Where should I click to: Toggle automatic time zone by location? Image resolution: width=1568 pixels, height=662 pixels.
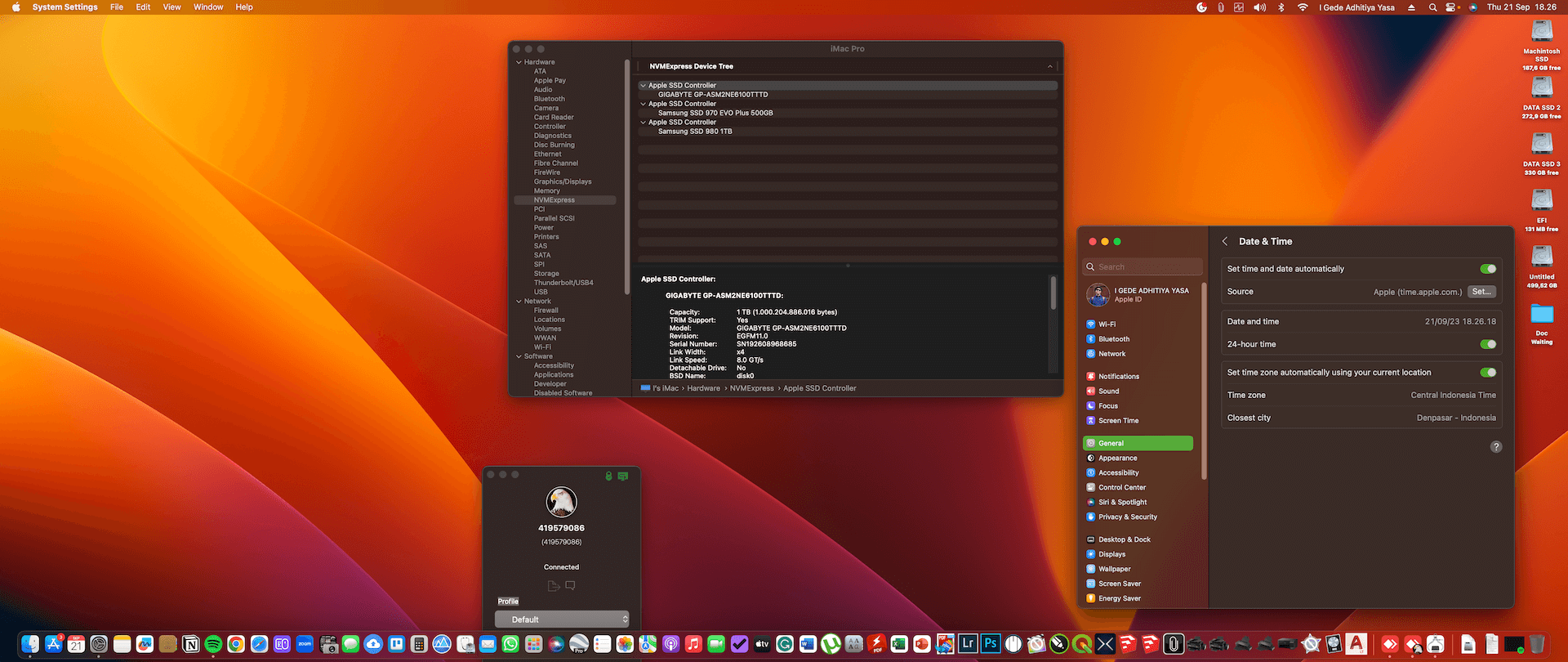[1488, 373]
